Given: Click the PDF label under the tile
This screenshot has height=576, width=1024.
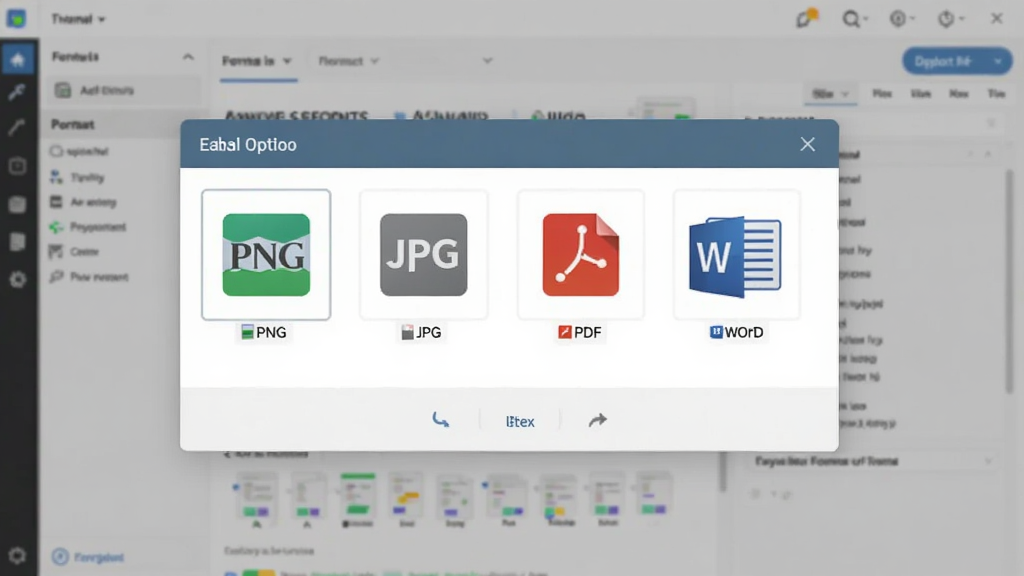Looking at the screenshot, I should [x=580, y=332].
